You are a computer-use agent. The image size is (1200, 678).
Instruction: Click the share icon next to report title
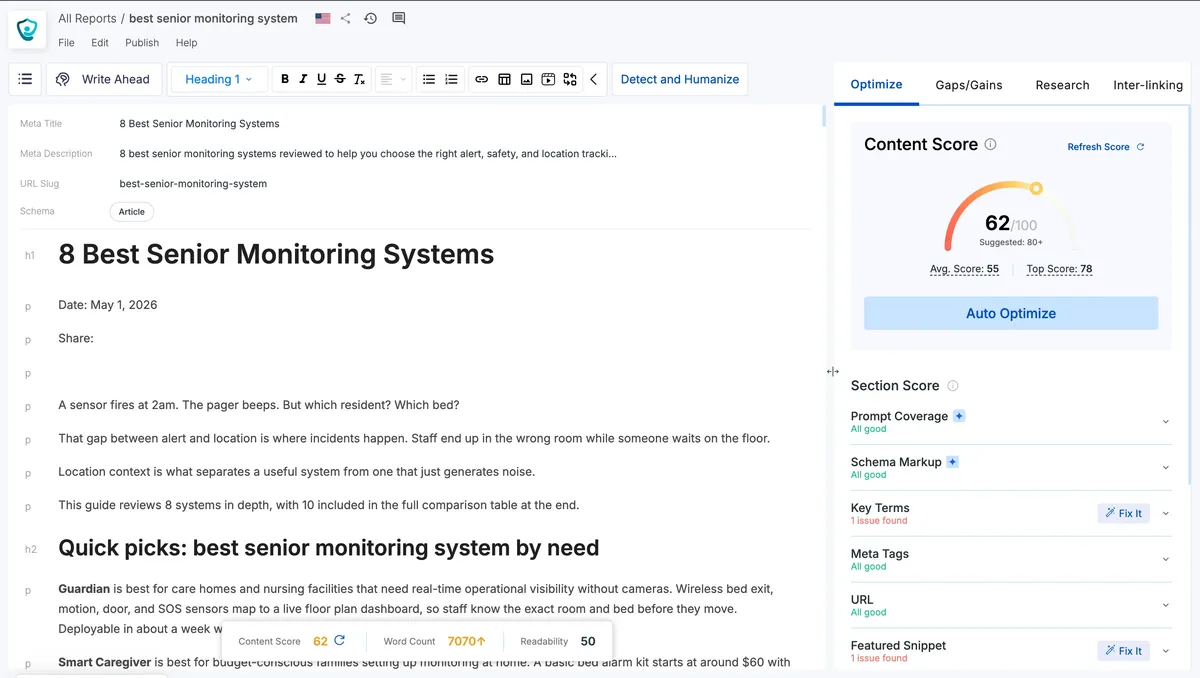[346, 18]
